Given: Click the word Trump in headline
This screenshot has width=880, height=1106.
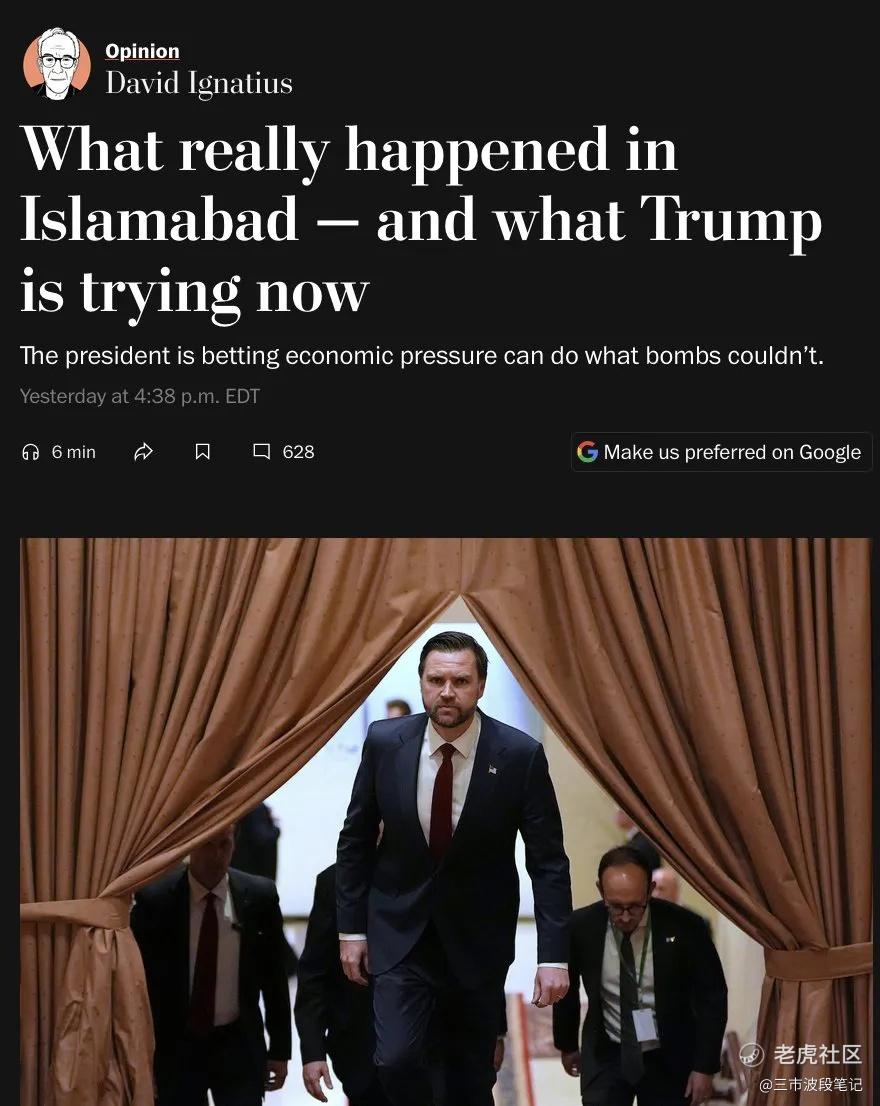Looking at the screenshot, I should 731,220.
